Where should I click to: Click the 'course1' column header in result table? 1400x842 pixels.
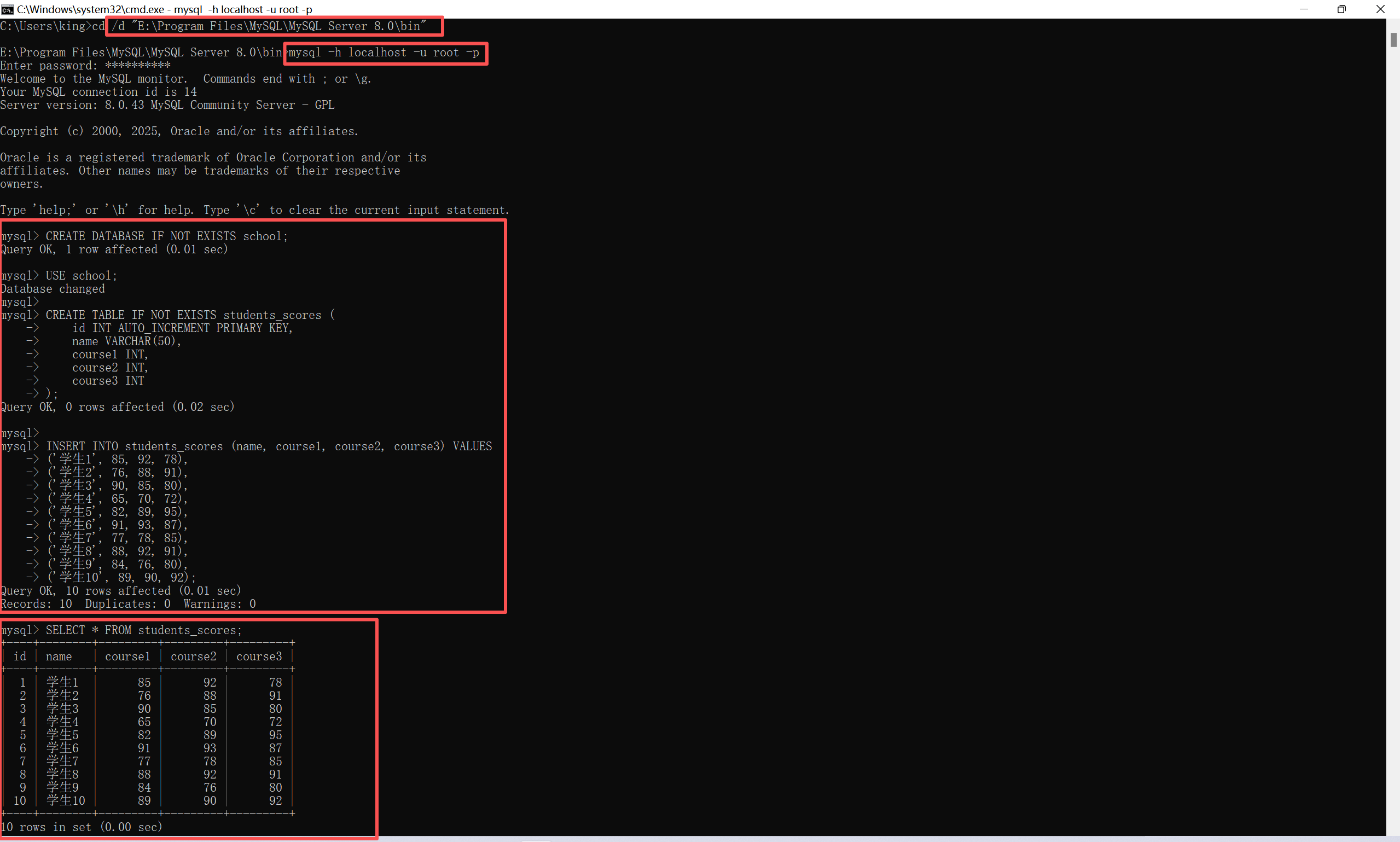coord(127,657)
